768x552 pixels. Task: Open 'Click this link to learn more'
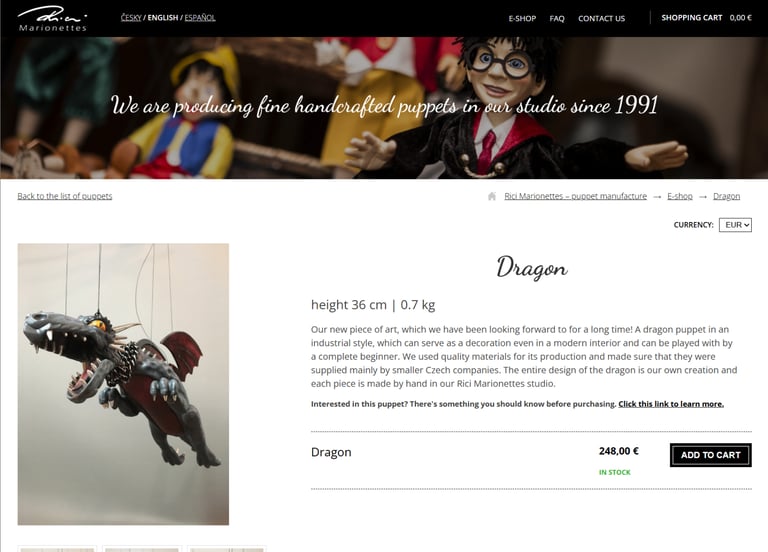point(671,404)
